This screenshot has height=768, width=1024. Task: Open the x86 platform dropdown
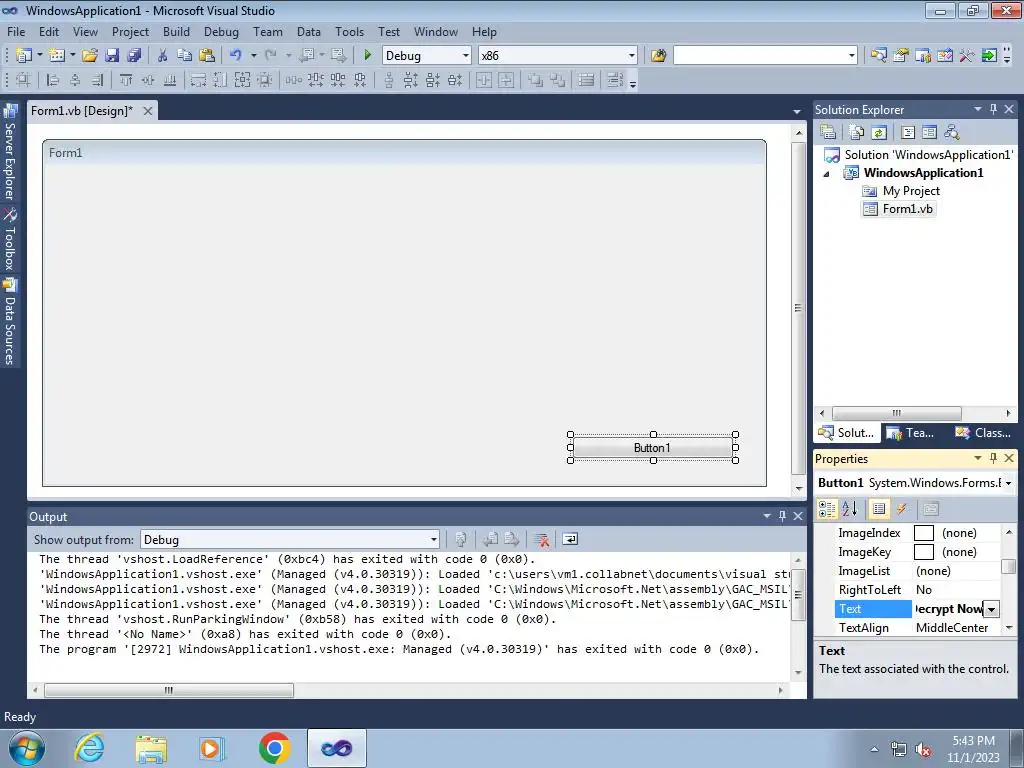632,56
